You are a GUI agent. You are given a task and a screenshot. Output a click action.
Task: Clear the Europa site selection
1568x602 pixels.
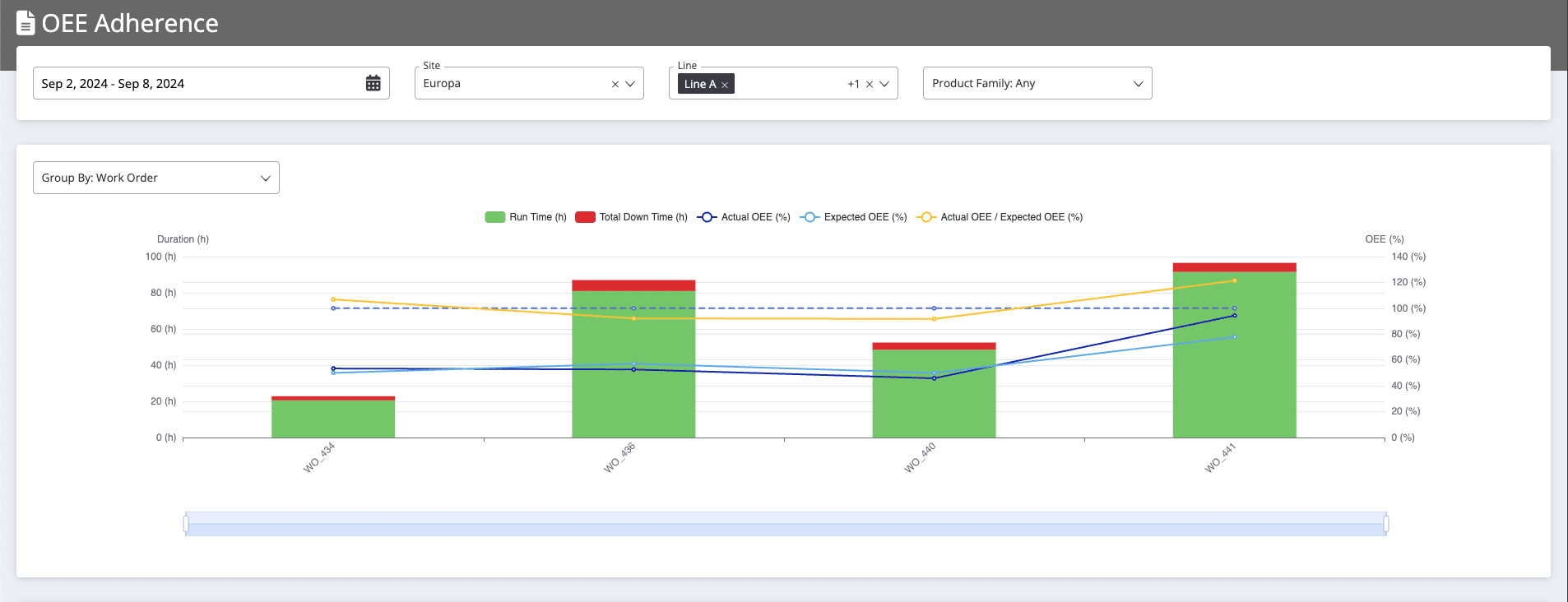point(615,84)
